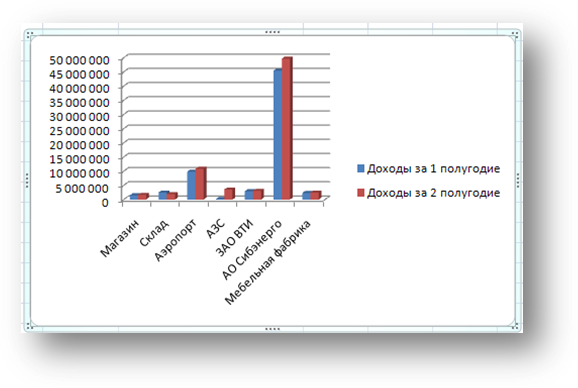This screenshot has height=388, width=578.
Task: Click the 35 000 000 axis value
Action: coord(80,102)
